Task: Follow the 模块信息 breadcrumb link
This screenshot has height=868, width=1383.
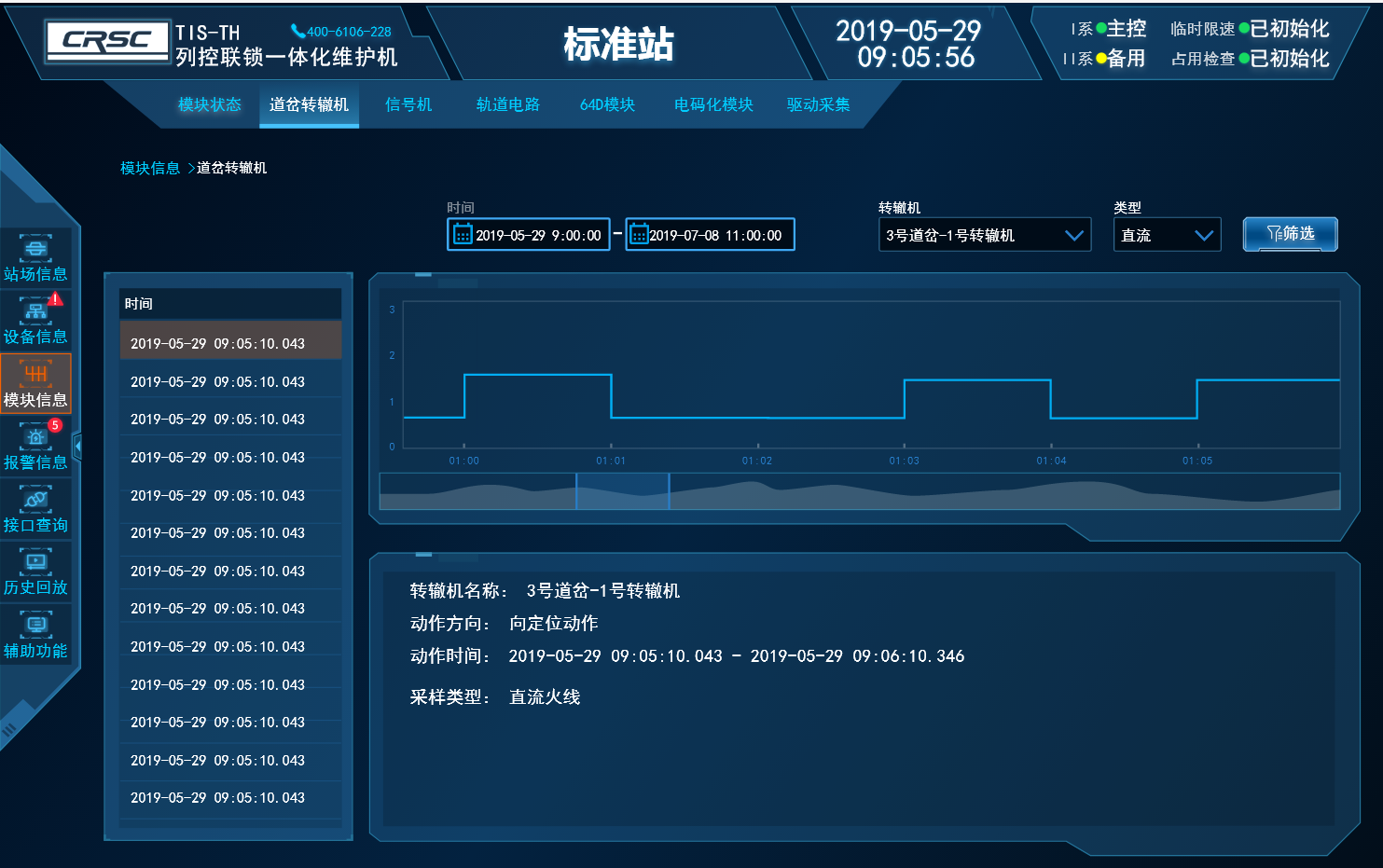Action: pyautogui.click(x=150, y=168)
